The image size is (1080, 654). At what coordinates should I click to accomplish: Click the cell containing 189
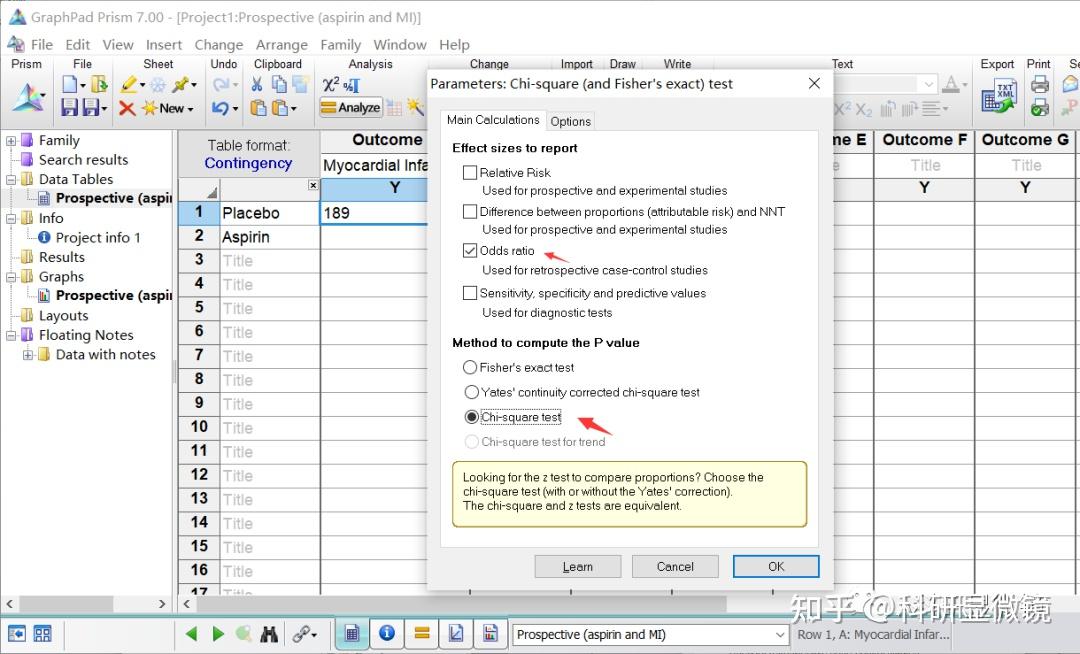coord(373,213)
